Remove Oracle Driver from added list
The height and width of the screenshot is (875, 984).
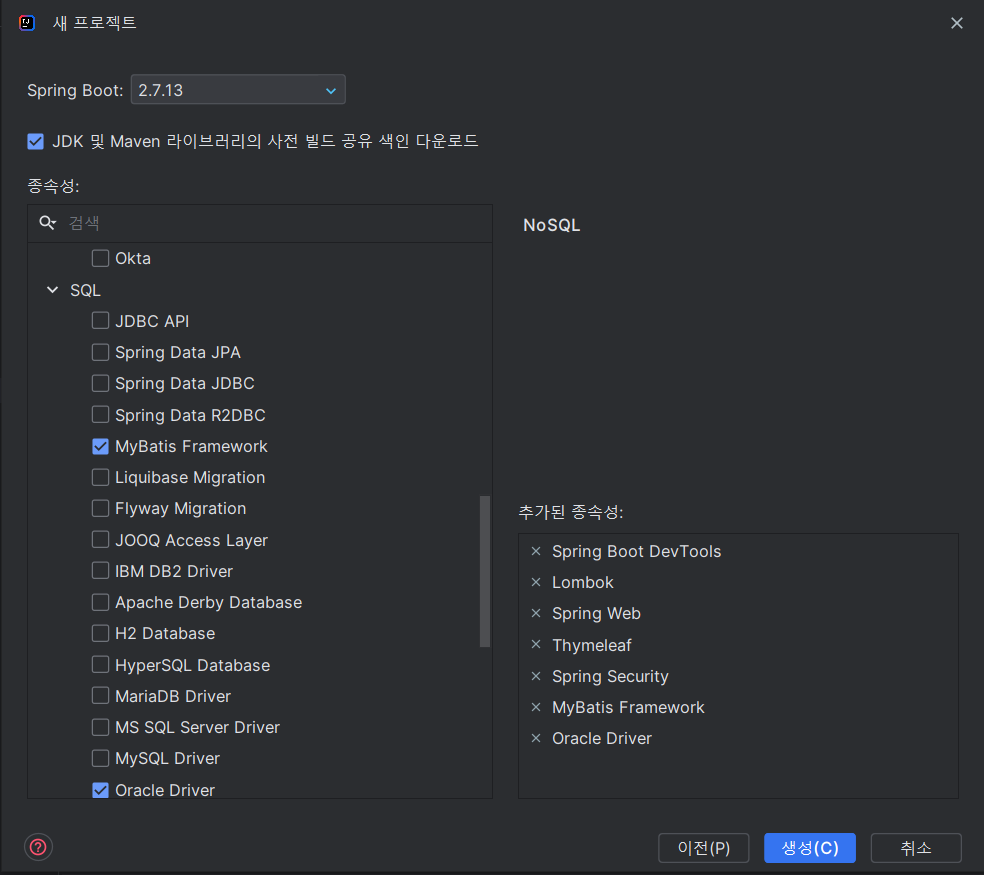click(536, 738)
